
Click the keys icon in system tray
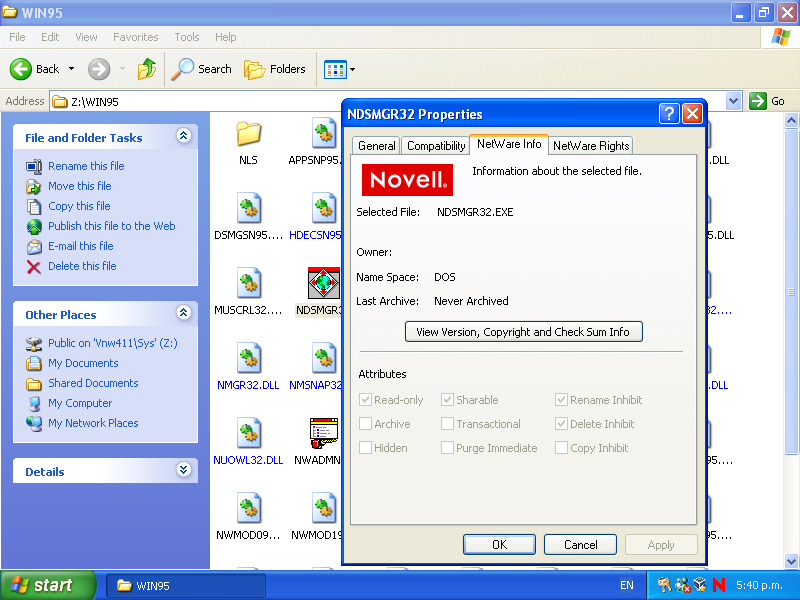point(664,585)
